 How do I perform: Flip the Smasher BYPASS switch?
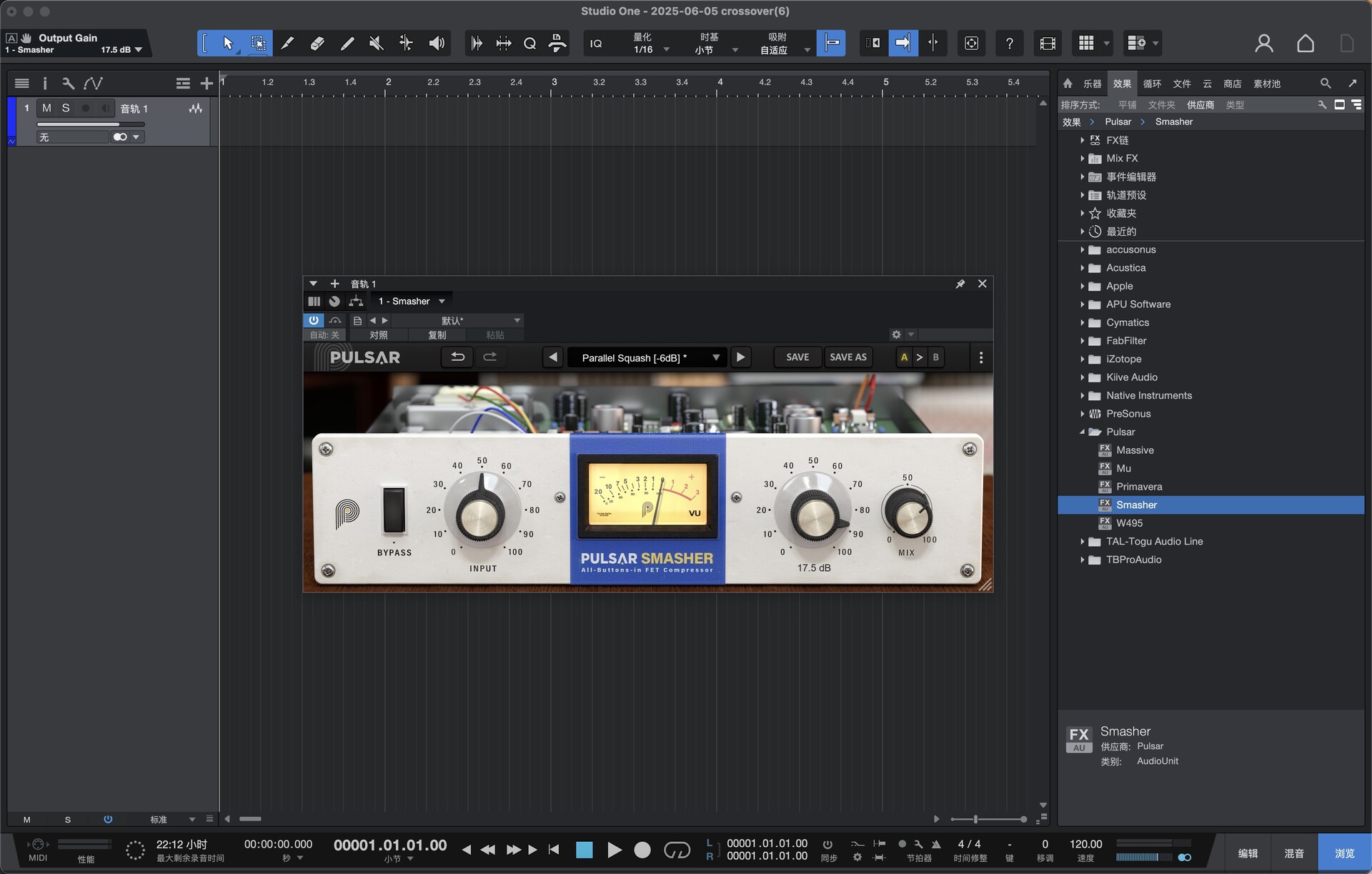pyautogui.click(x=394, y=510)
